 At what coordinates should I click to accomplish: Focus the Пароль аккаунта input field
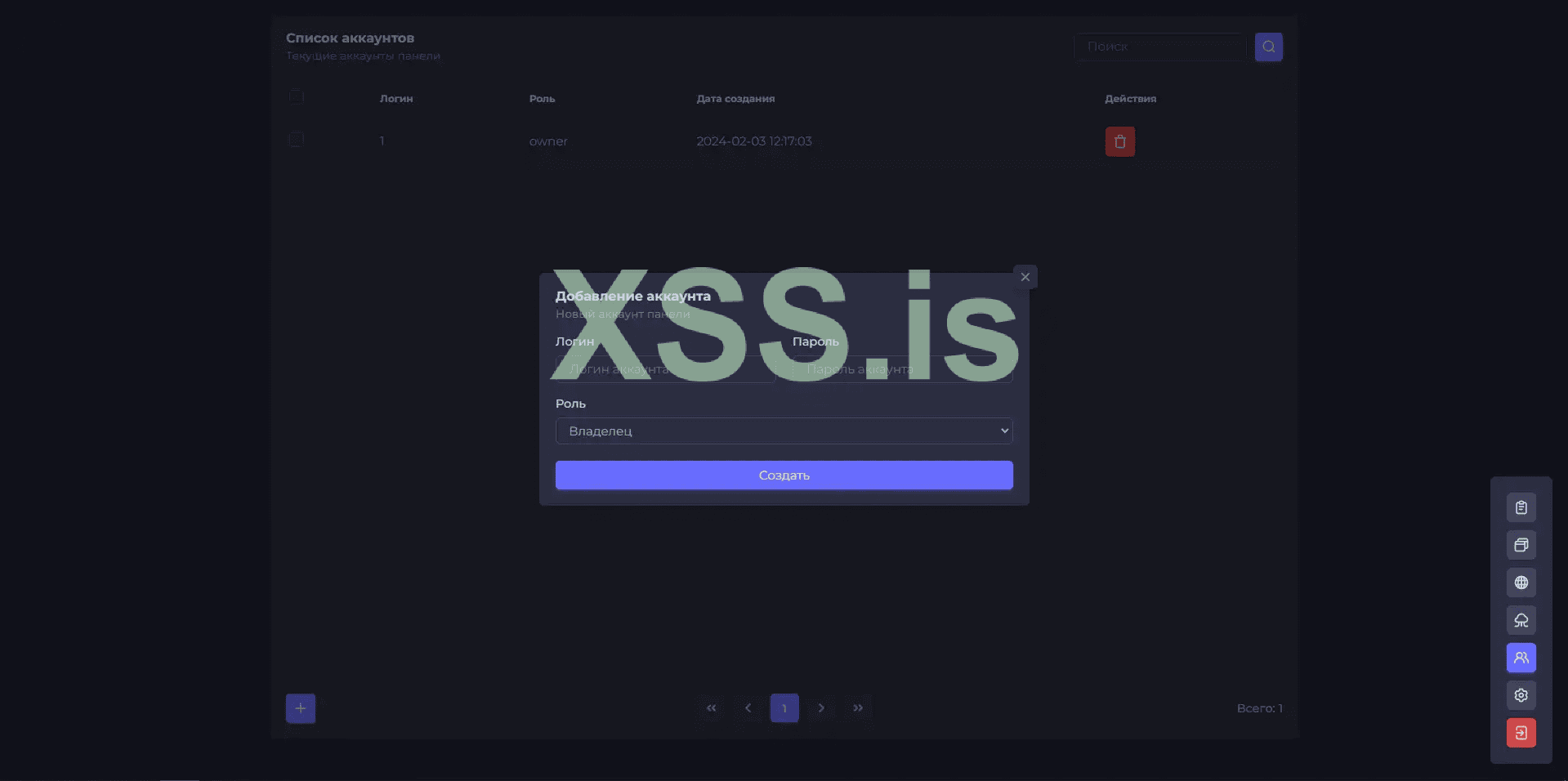click(x=902, y=369)
